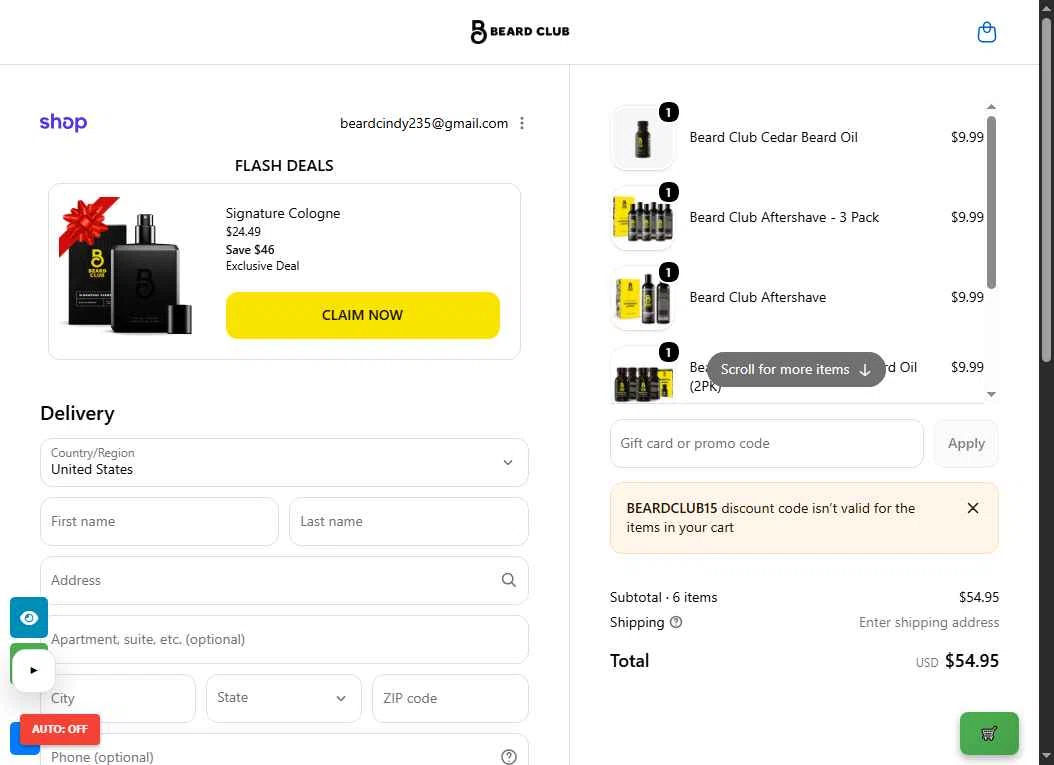Open the shopping bag icon in header
The height and width of the screenshot is (765, 1054).
coord(986,32)
